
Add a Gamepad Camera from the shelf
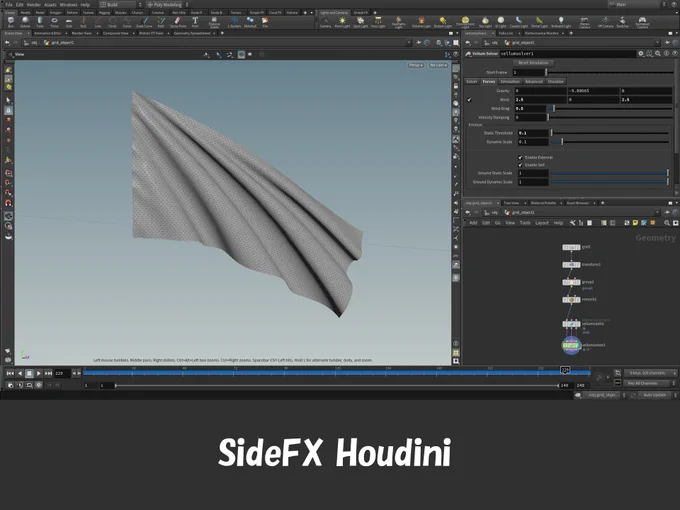[642, 22]
